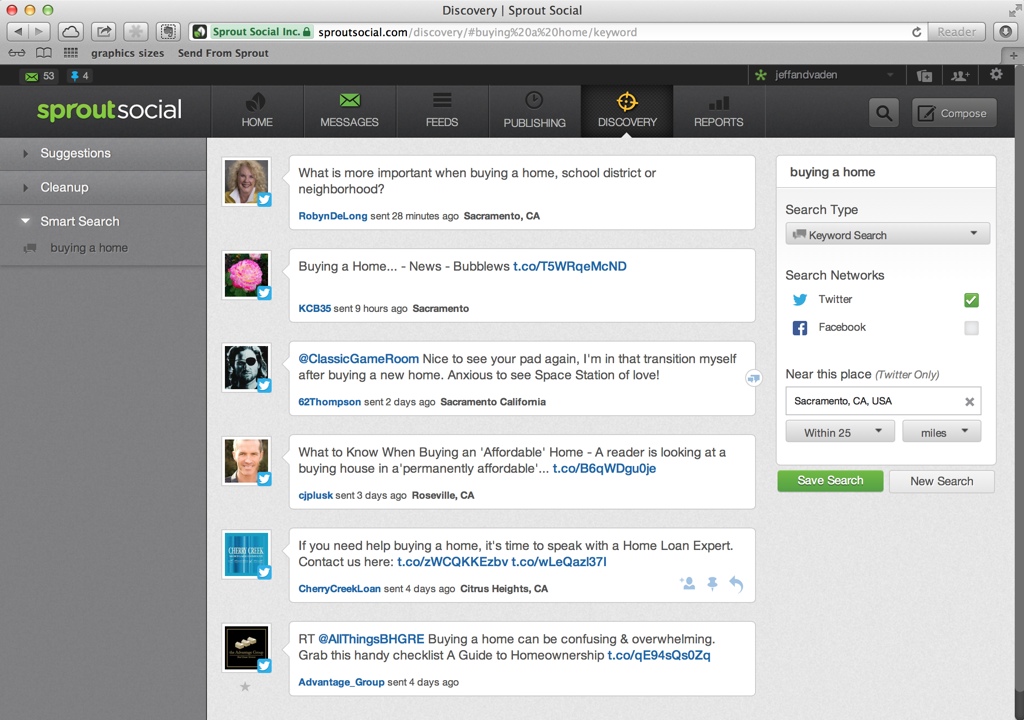
Task: Open link t.co/T5WRqeMcND
Action: coord(569,267)
